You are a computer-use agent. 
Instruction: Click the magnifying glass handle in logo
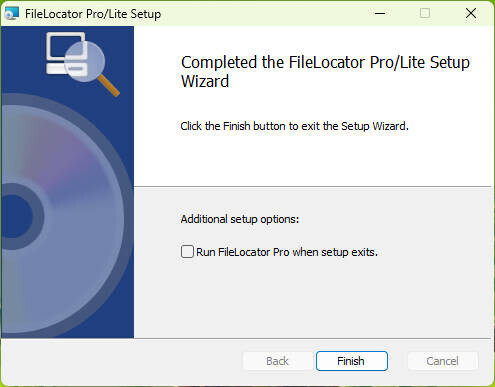pos(109,86)
